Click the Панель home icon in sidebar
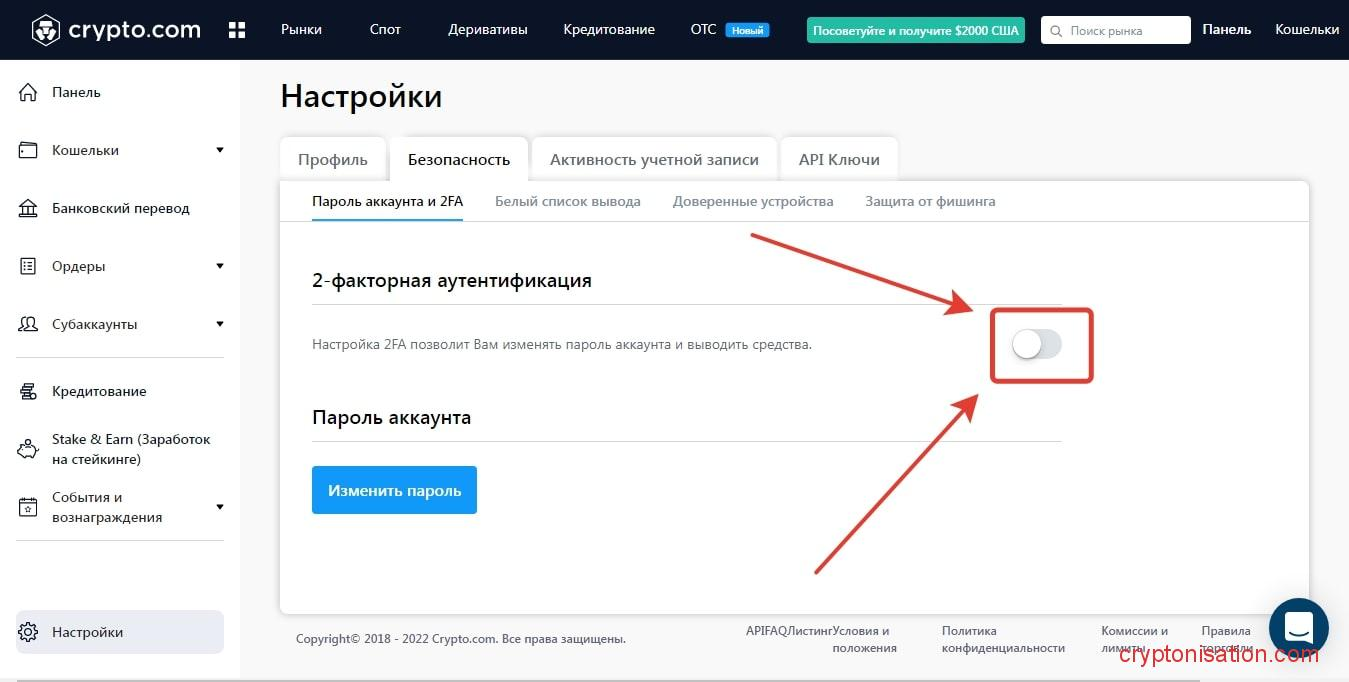The image size is (1349, 682). tap(28, 92)
